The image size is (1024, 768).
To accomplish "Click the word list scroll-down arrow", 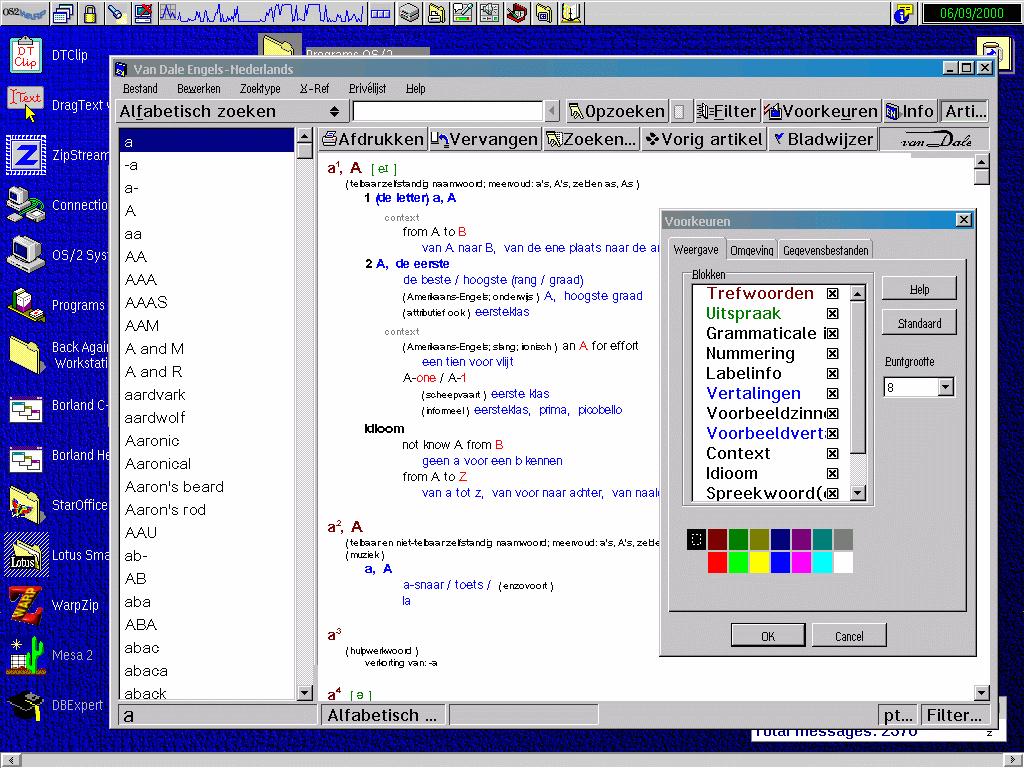I will point(304,692).
